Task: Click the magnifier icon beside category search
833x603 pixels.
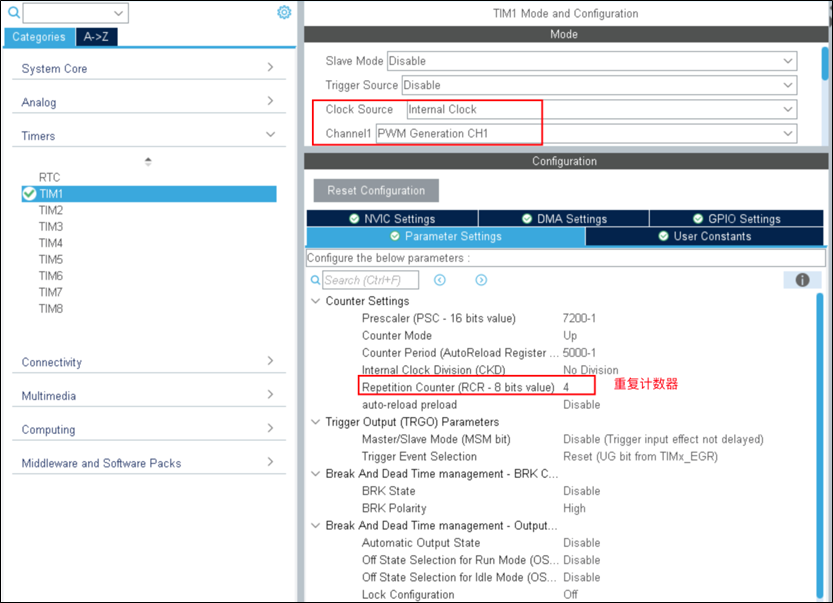Action: tap(13, 13)
